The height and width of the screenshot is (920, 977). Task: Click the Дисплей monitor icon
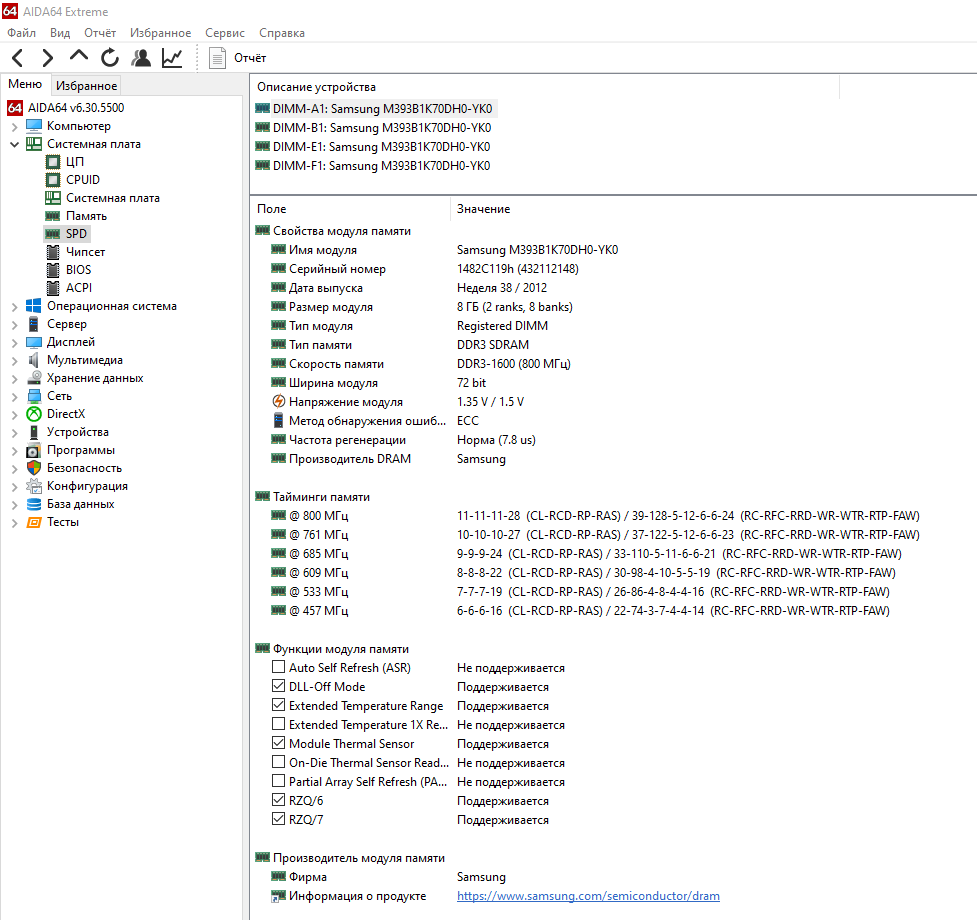pos(34,342)
